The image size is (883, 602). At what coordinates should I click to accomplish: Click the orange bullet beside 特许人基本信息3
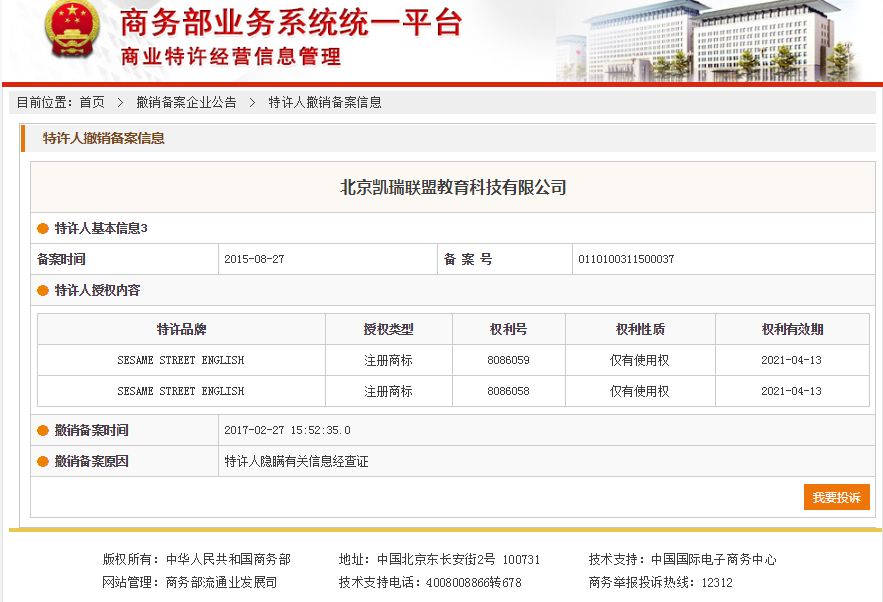(43, 229)
